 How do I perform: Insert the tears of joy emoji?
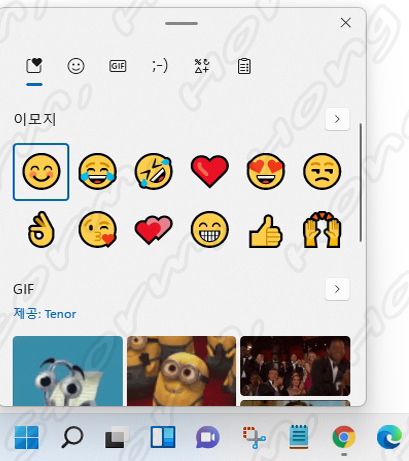97,172
